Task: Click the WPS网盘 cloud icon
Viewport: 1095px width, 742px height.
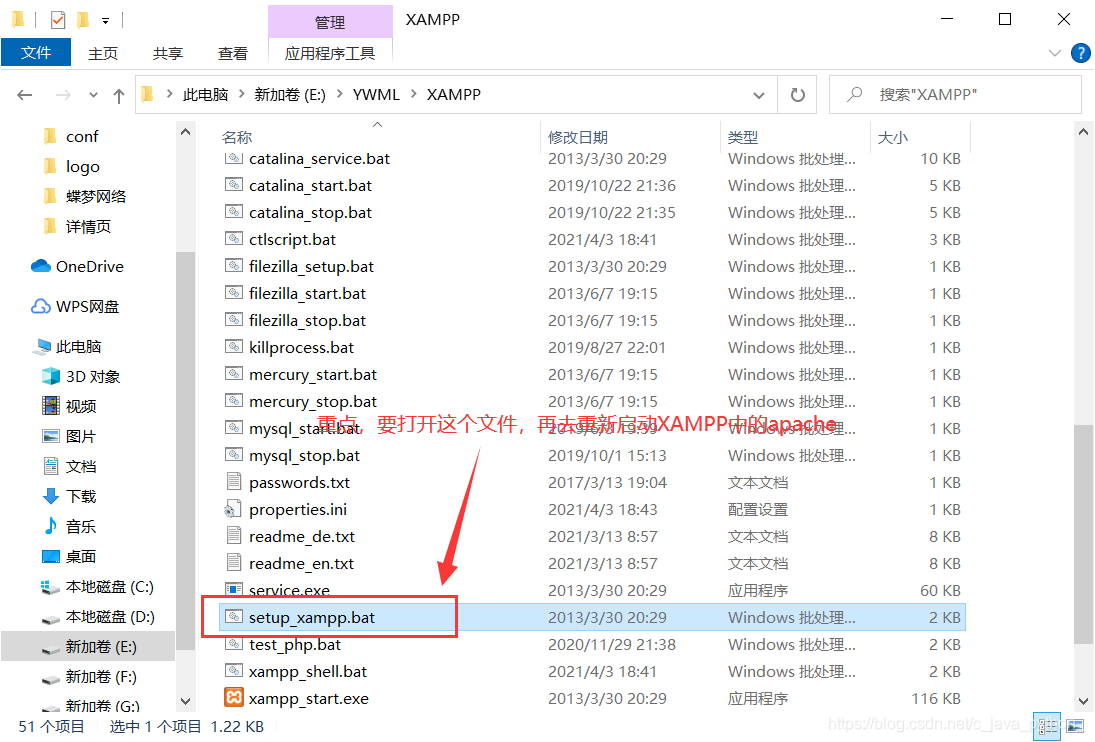Action: pyautogui.click(x=41, y=306)
